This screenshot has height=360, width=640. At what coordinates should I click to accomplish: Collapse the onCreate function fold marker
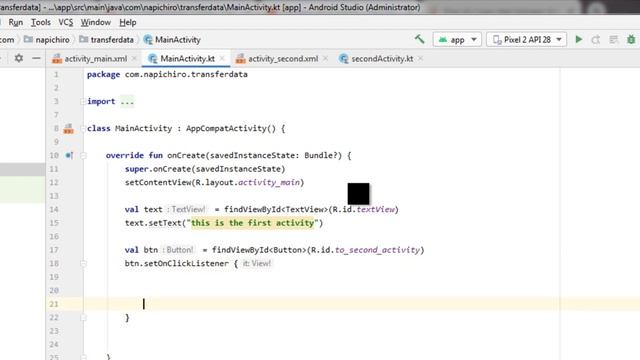[x=83, y=156]
